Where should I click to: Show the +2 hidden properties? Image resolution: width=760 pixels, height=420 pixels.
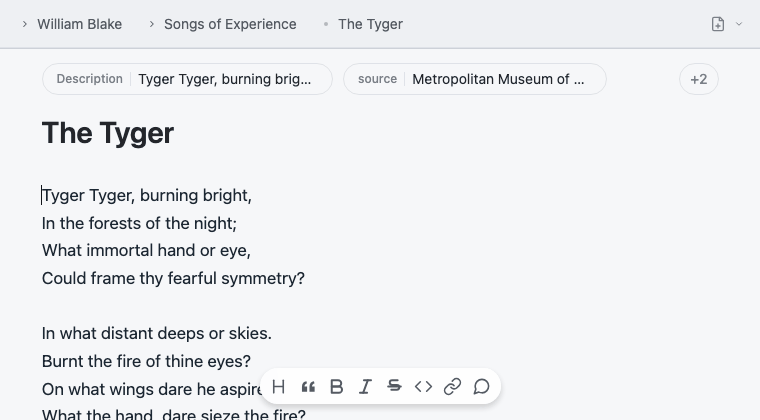[698, 79]
